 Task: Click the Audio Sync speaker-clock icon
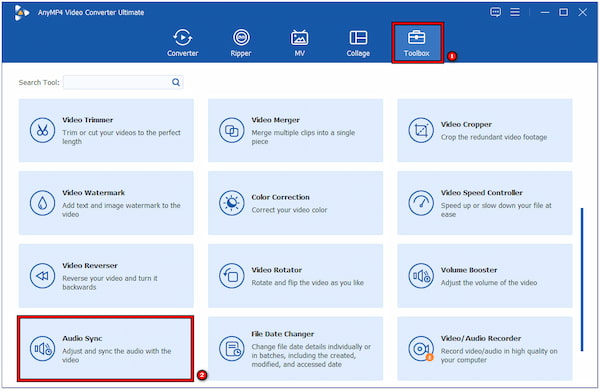pos(42,349)
